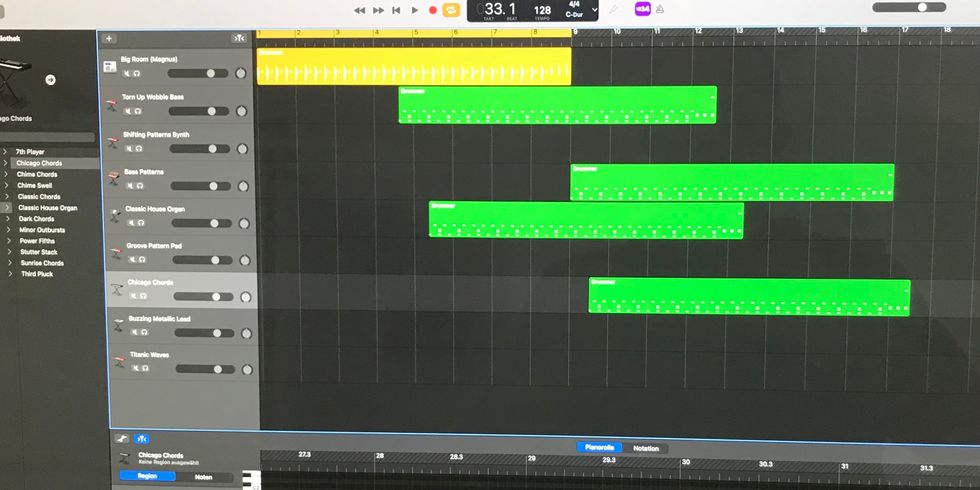Mute the Torn Up Wobble Bass track
Viewport: 980px width, 490px height.
[x=128, y=111]
